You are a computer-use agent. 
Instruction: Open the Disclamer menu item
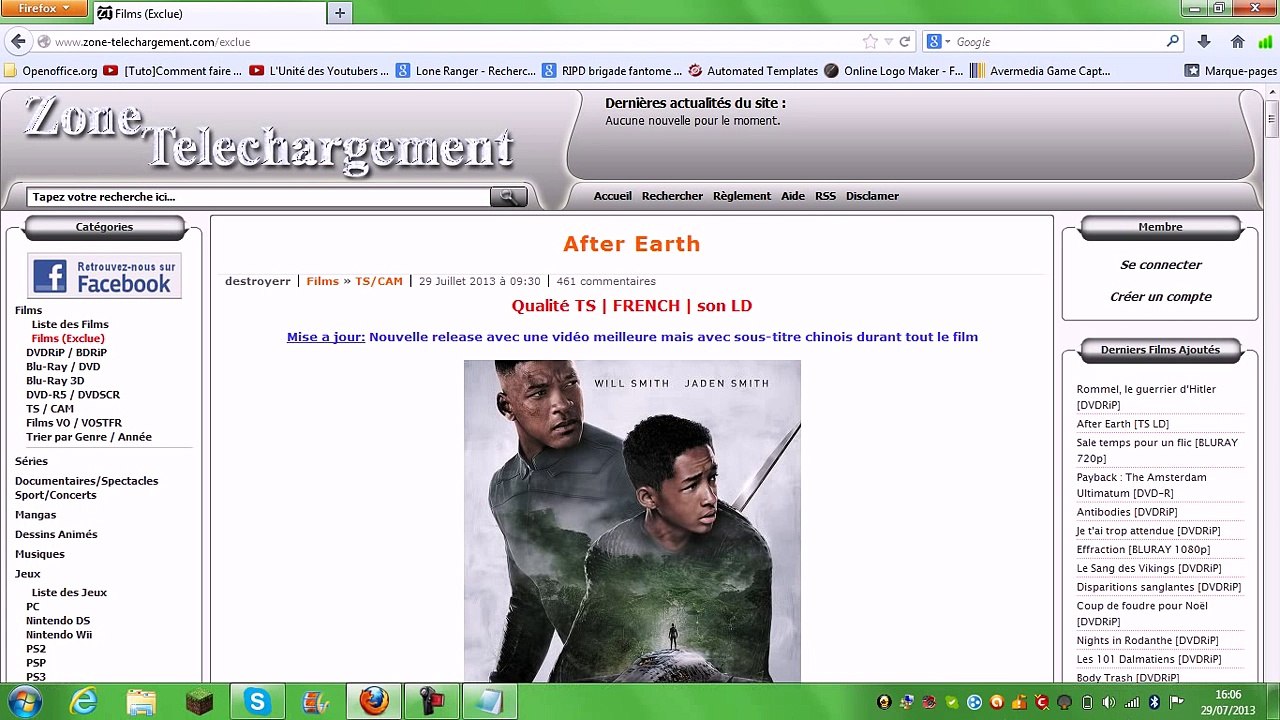tap(872, 196)
